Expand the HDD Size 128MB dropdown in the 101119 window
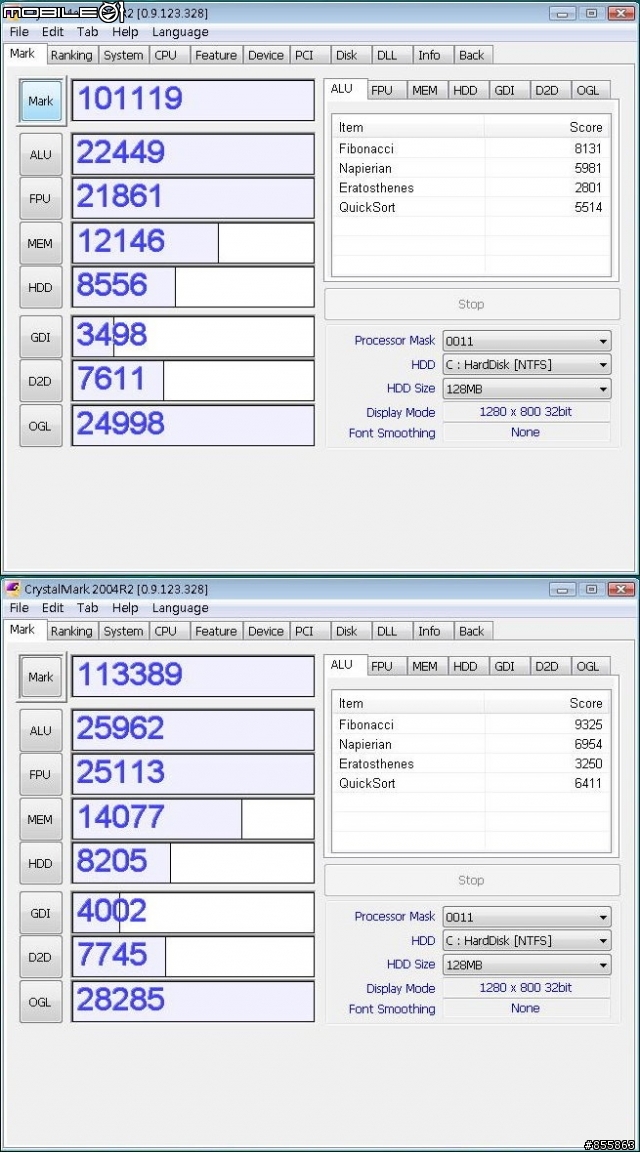This screenshot has height=1153, width=640. click(x=527, y=389)
